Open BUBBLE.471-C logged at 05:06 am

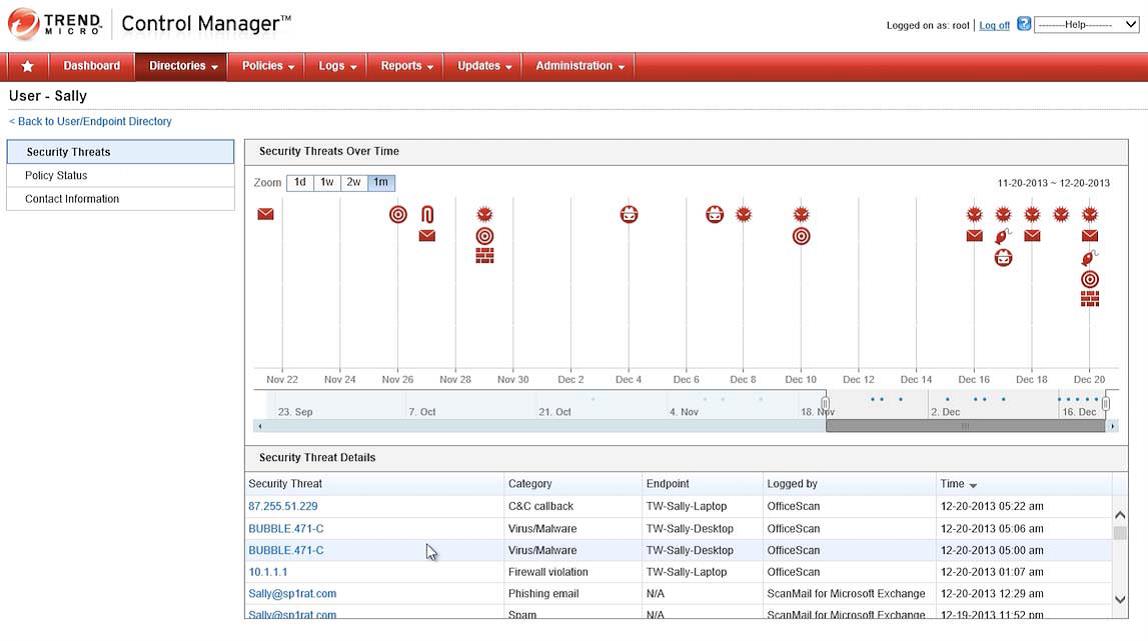pos(286,528)
